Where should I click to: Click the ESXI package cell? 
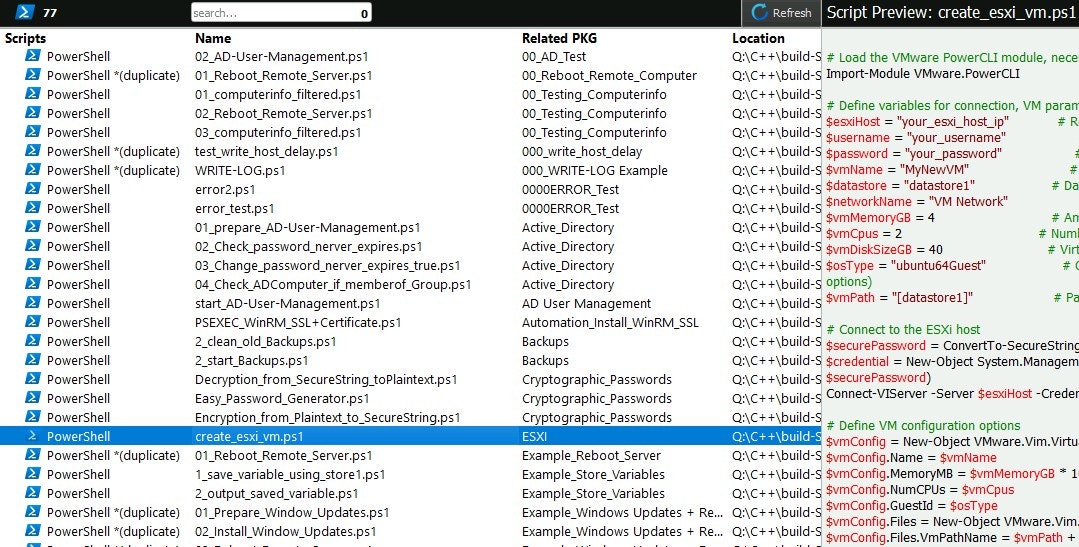pos(535,436)
